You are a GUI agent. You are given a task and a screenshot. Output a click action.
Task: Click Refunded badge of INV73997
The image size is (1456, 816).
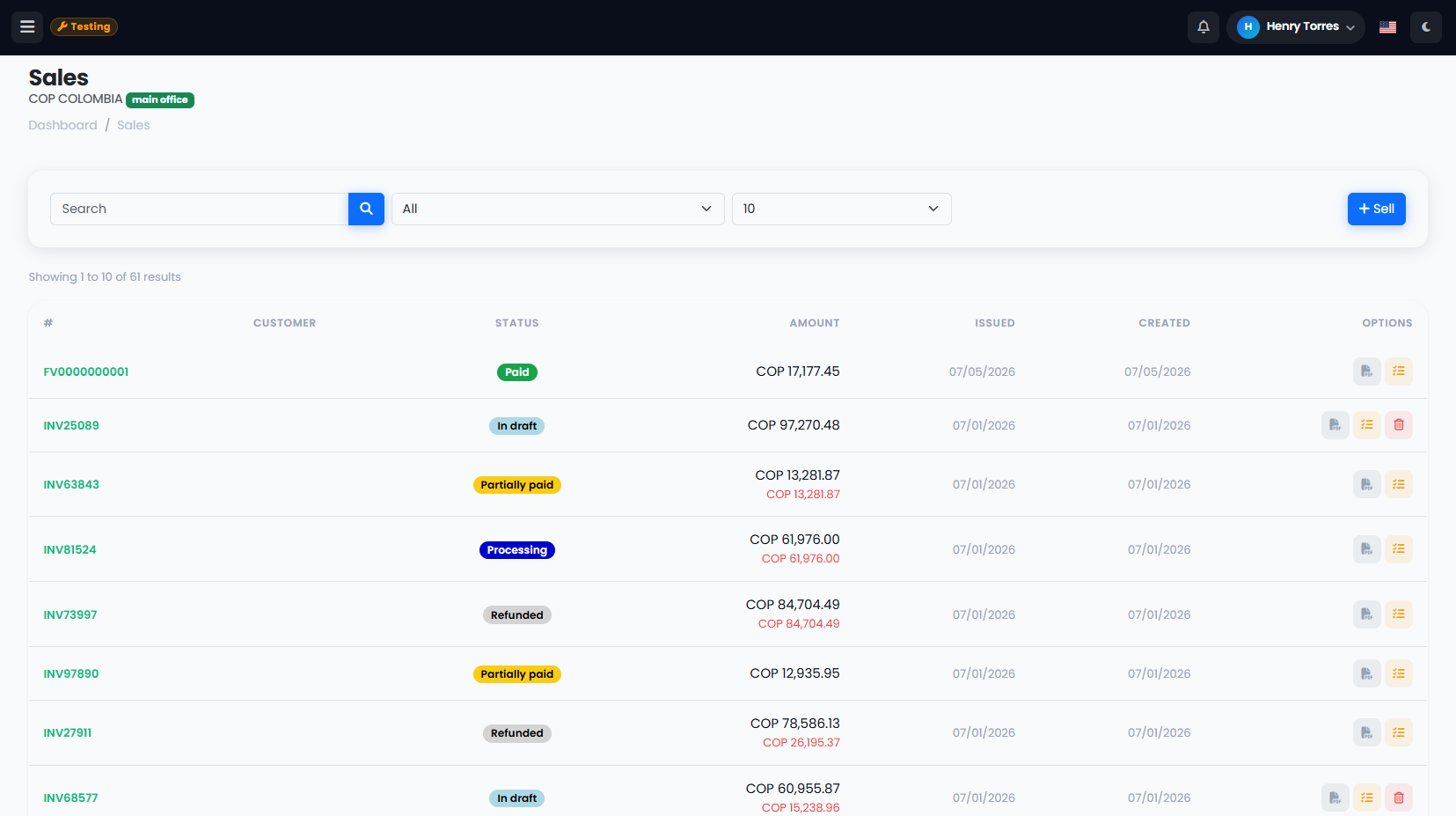pyautogui.click(x=517, y=615)
